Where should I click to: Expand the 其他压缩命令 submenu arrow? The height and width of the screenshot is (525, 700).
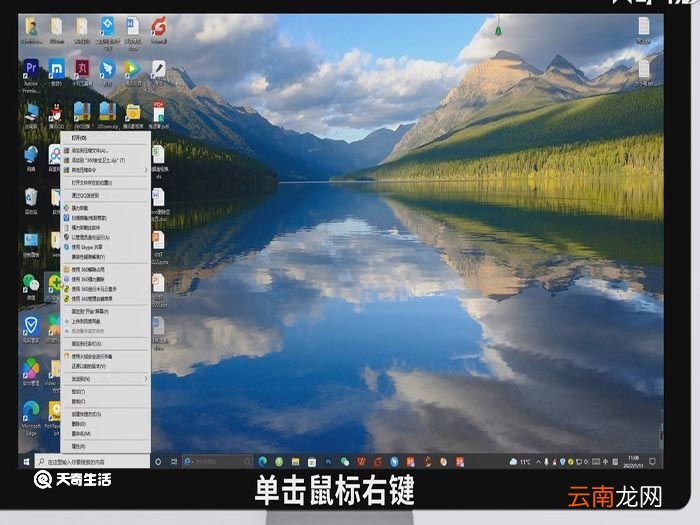coord(146,170)
